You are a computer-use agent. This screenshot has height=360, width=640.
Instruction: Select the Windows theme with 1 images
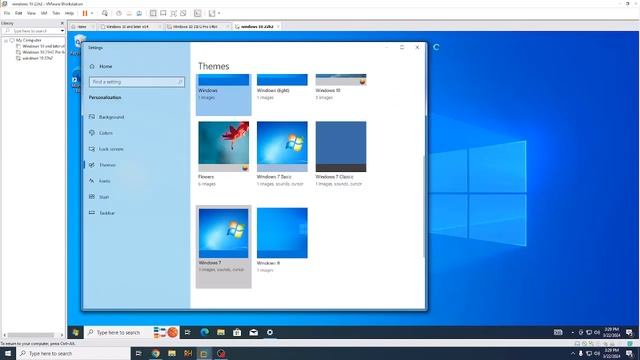click(x=223, y=94)
